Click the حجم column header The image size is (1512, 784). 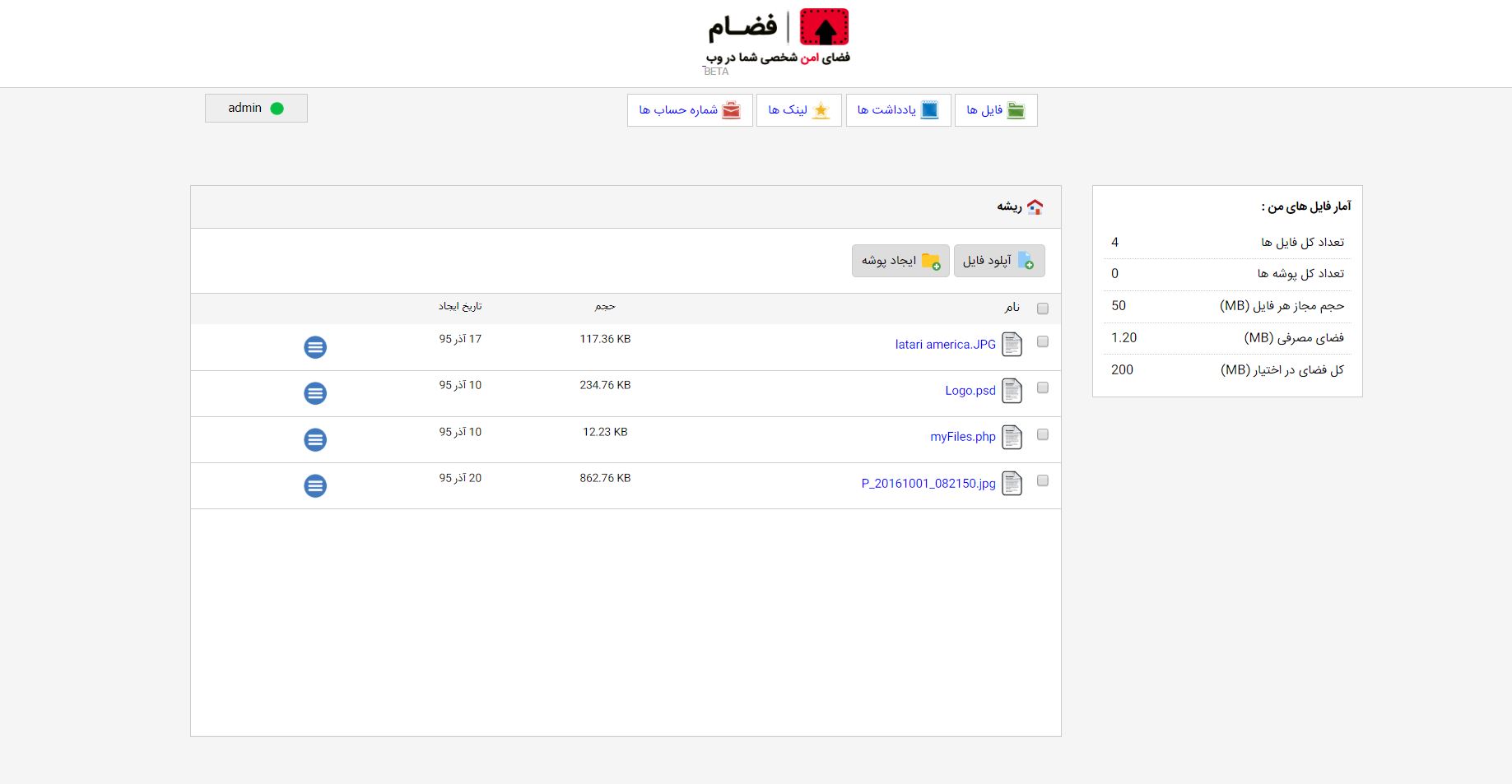click(605, 306)
